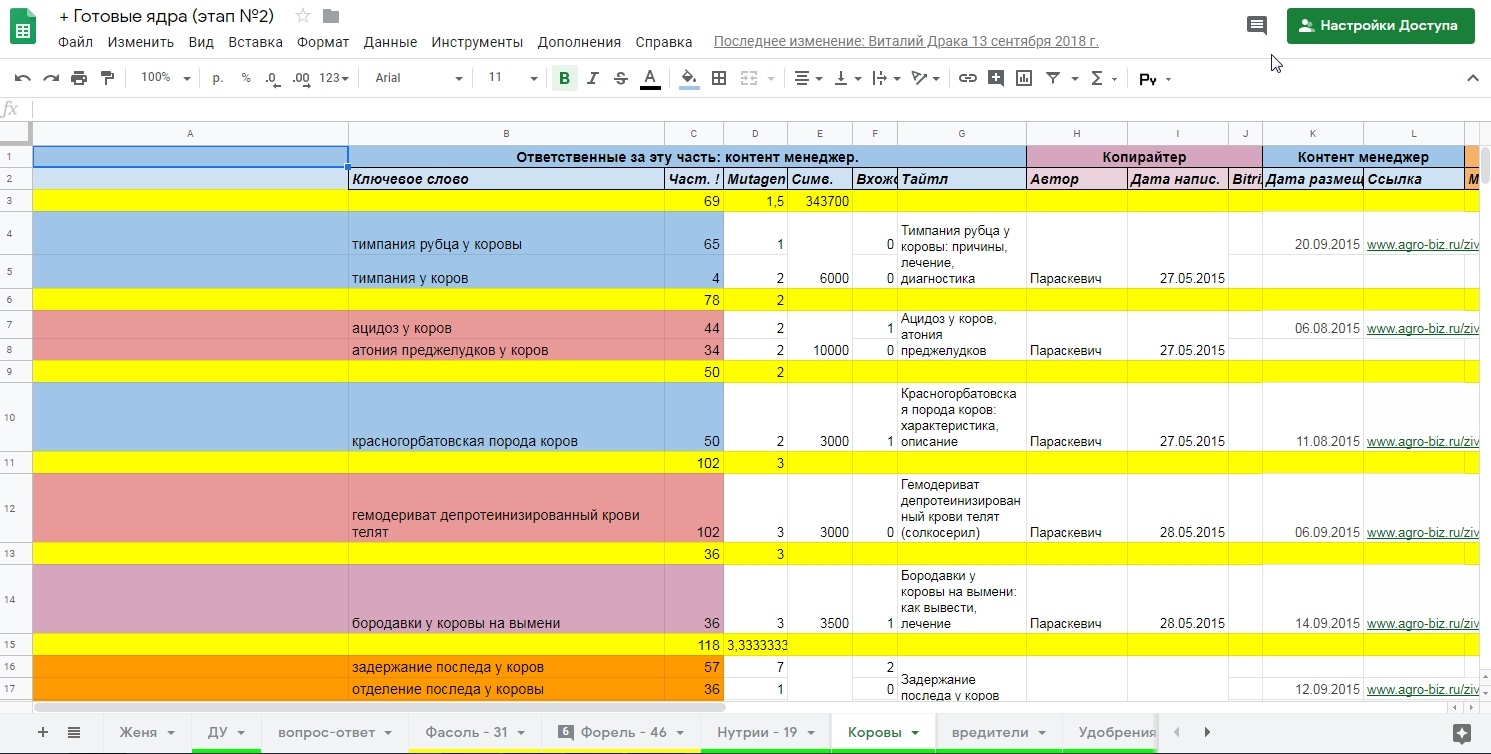
Task: Create a filter with the funnel icon
Action: pyautogui.click(x=1053, y=78)
